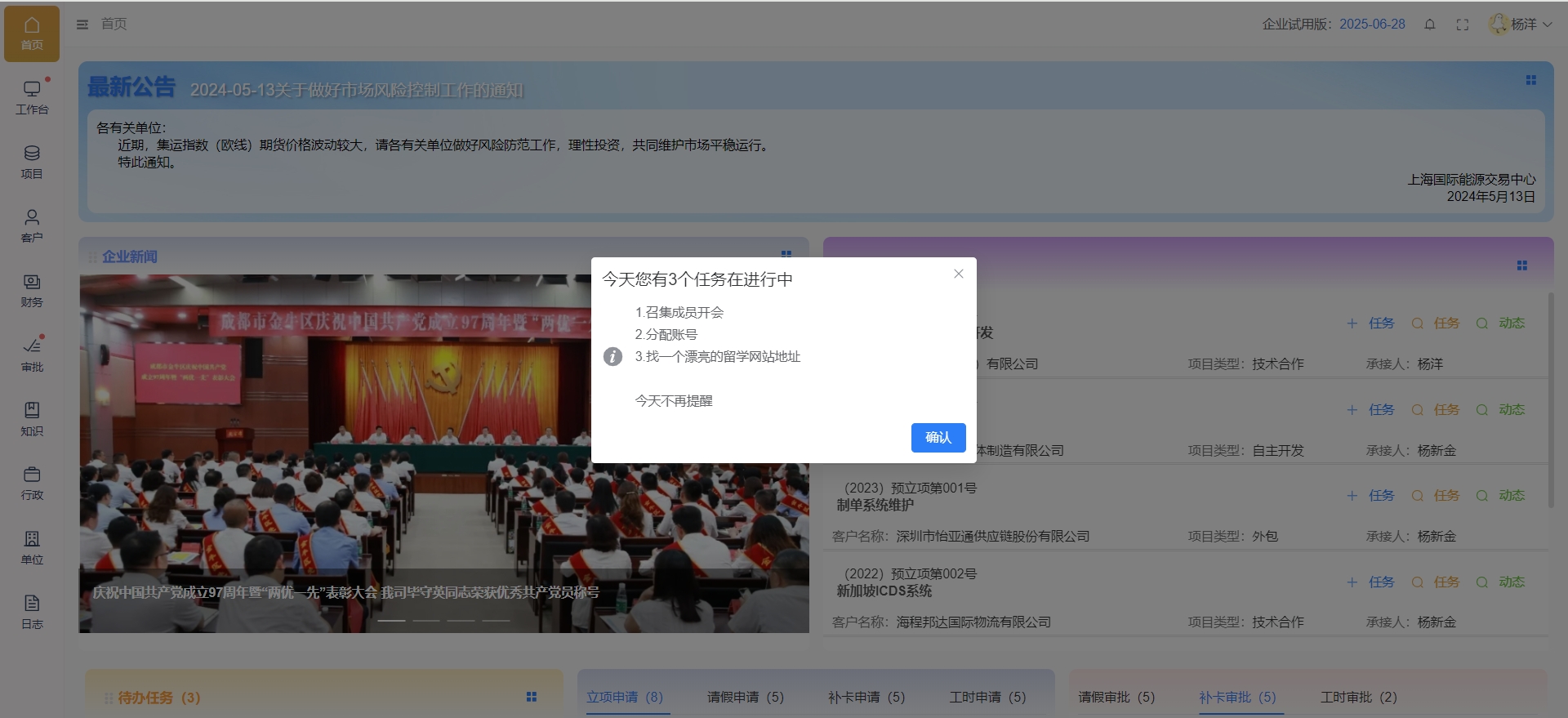Search 任务 for 新加坡ICDS系统 project
The width and height of the screenshot is (1568, 718).
point(1436,582)
